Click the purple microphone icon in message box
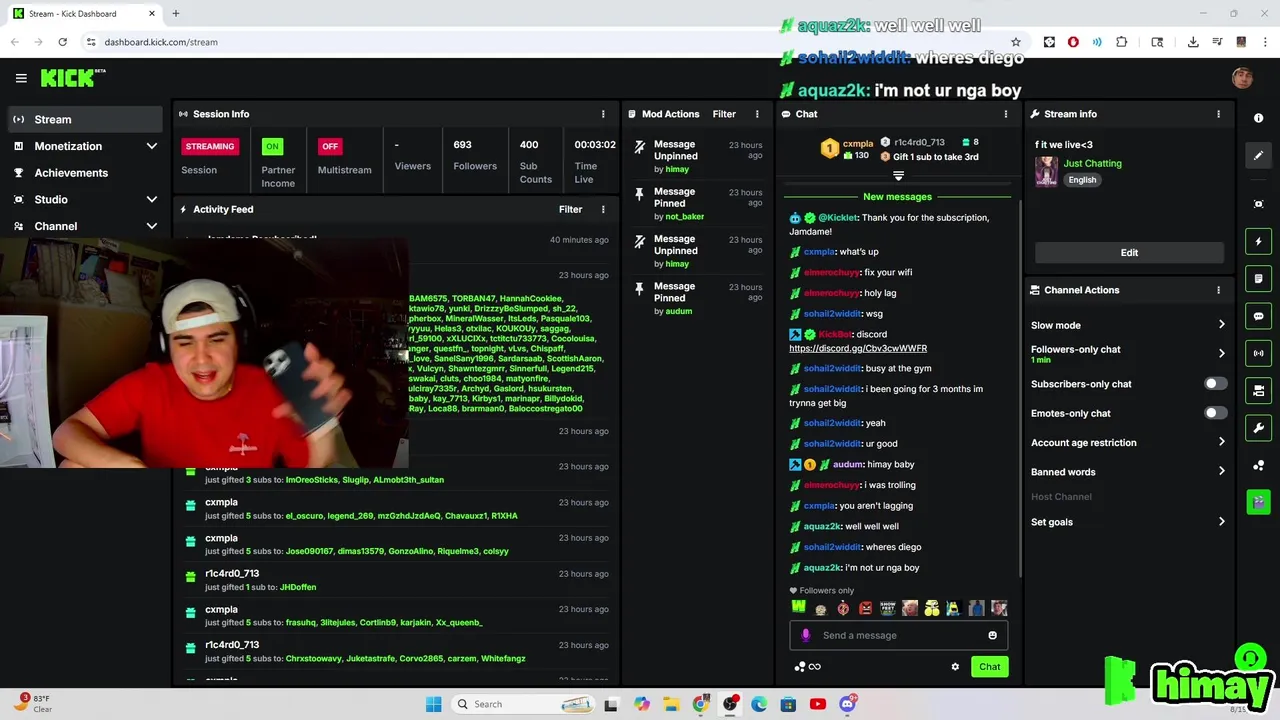This screenshot has width=1280, height=720. coord(806,635)
